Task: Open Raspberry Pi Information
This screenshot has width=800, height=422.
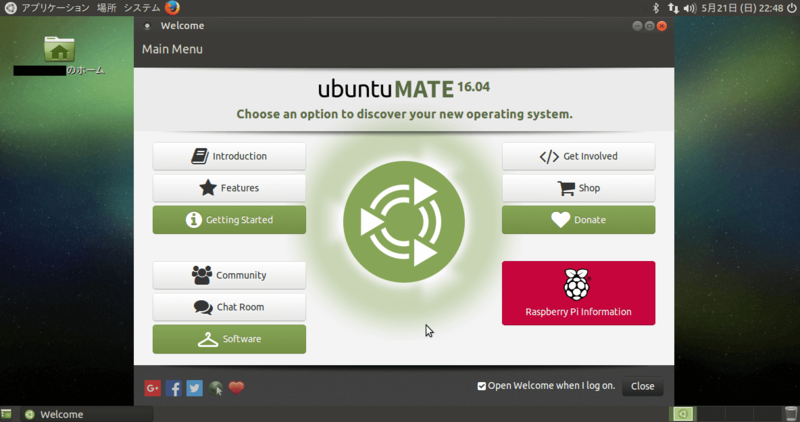Action: pyautogui.click(x=578, y=293)
